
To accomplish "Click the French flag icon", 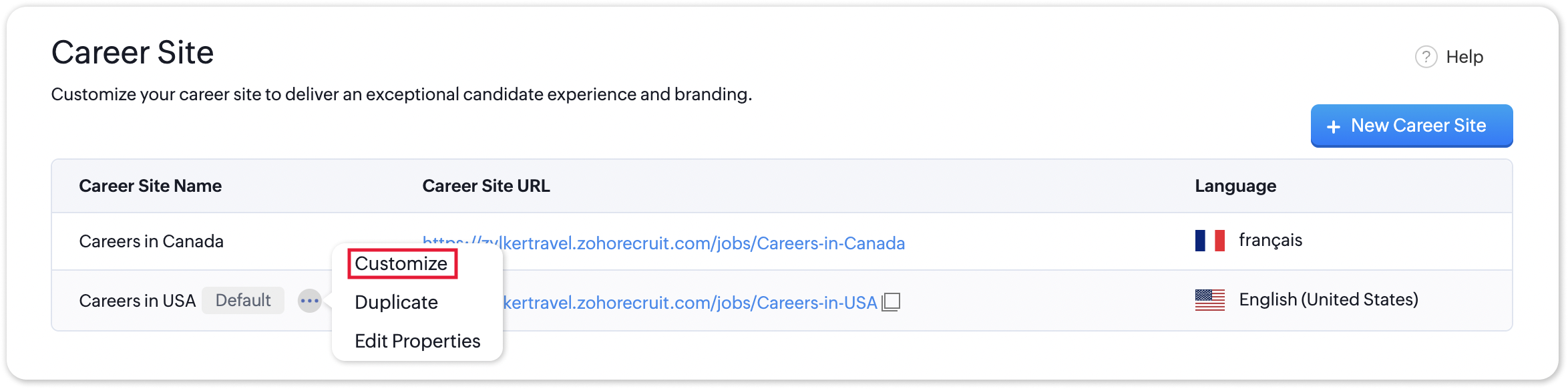I will tap(1209, 241).
